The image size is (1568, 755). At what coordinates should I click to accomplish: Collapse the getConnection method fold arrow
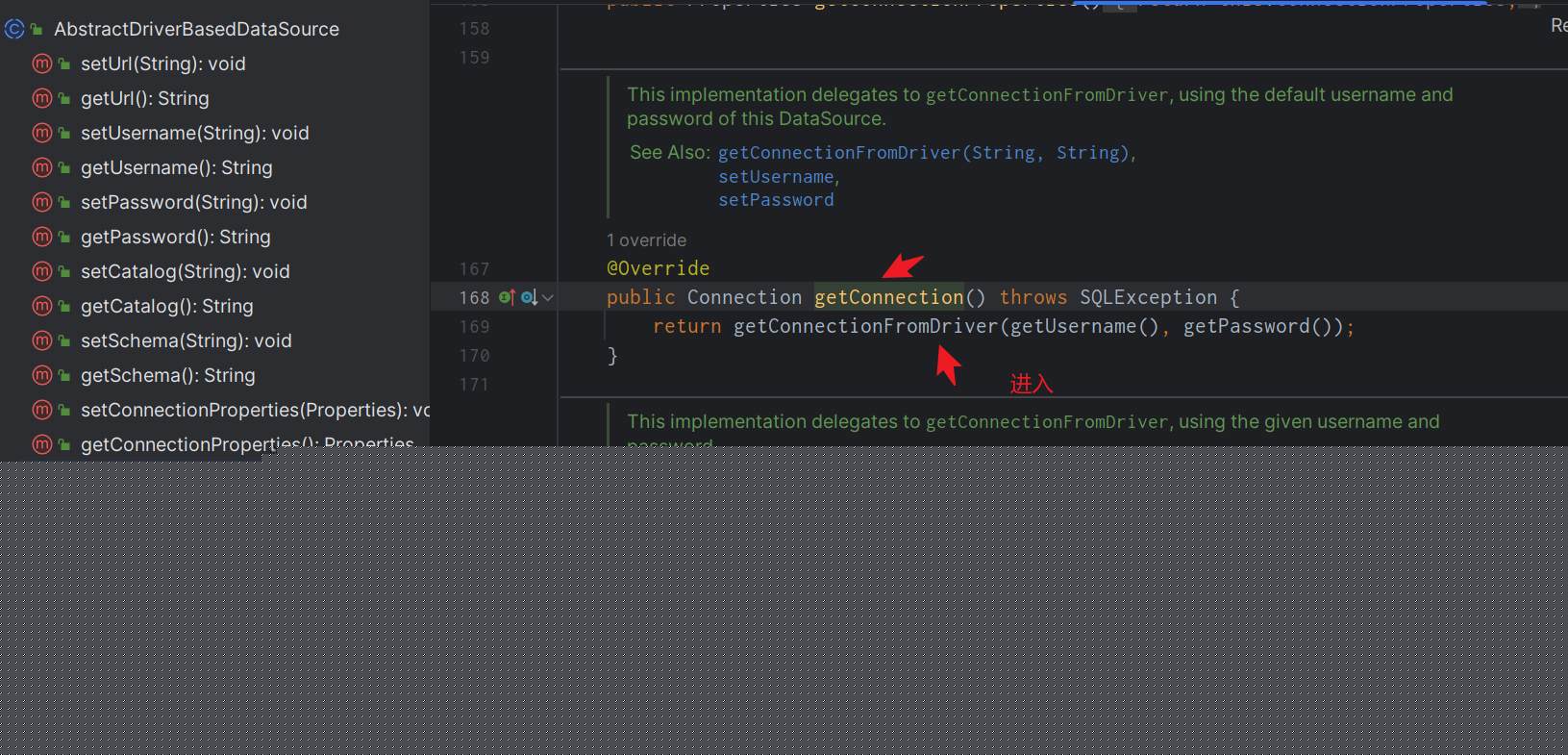point(548,298)
